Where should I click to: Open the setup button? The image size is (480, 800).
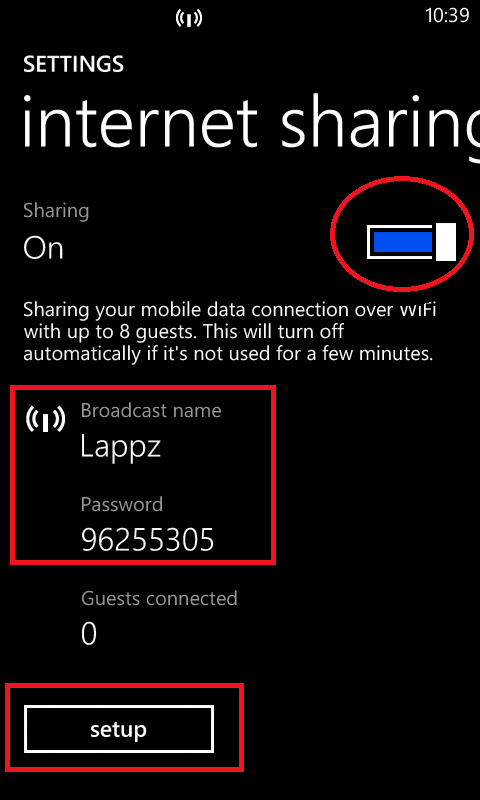click(x=118, y=729)
